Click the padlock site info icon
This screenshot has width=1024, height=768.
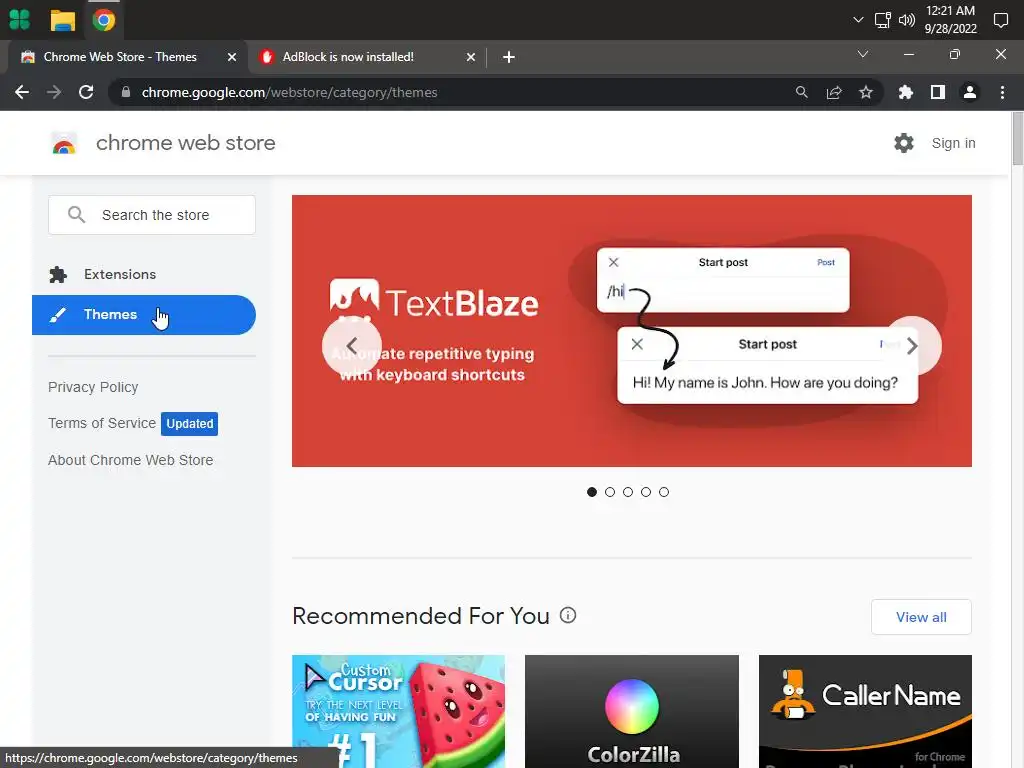coord(126,92)
